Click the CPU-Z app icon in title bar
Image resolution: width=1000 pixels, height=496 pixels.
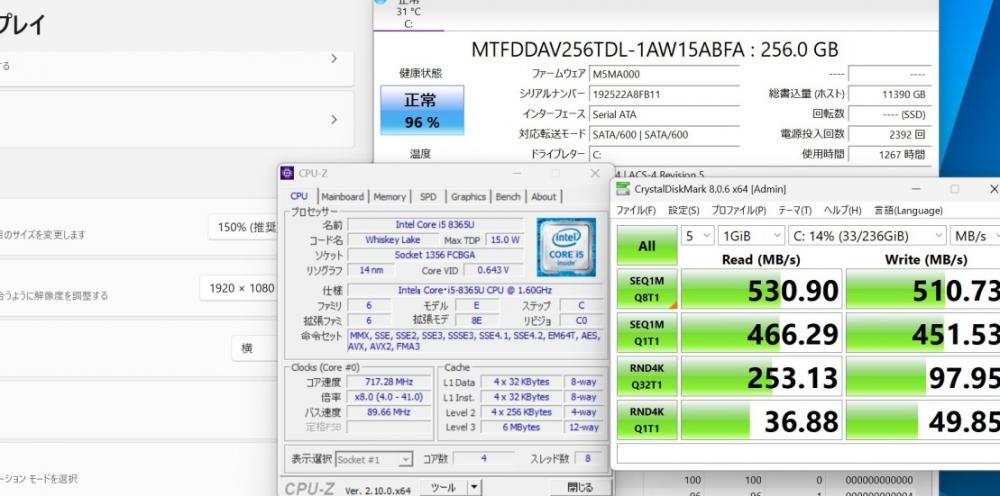tap(287, 173)
